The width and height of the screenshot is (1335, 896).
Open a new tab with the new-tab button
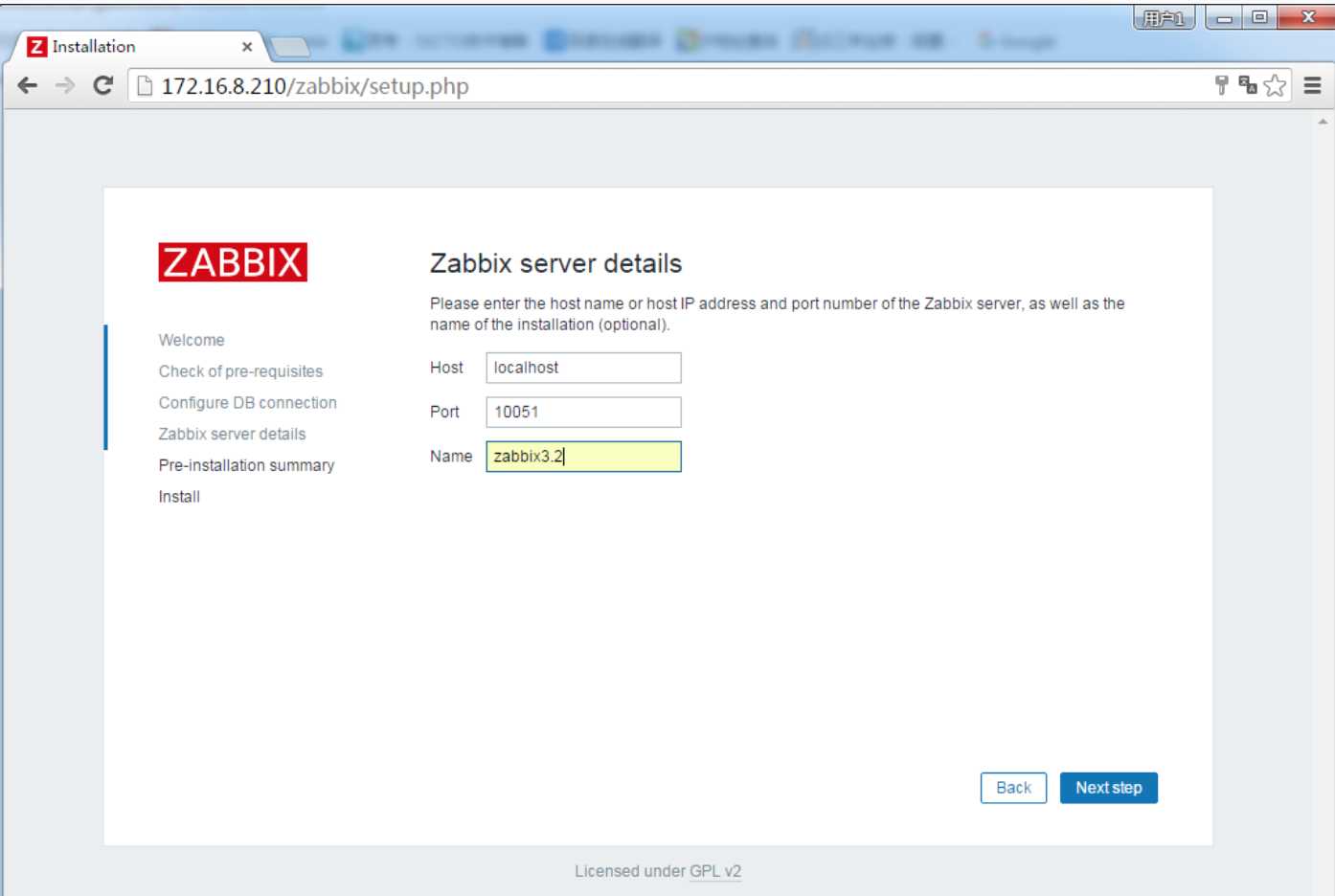click(289, 46)
